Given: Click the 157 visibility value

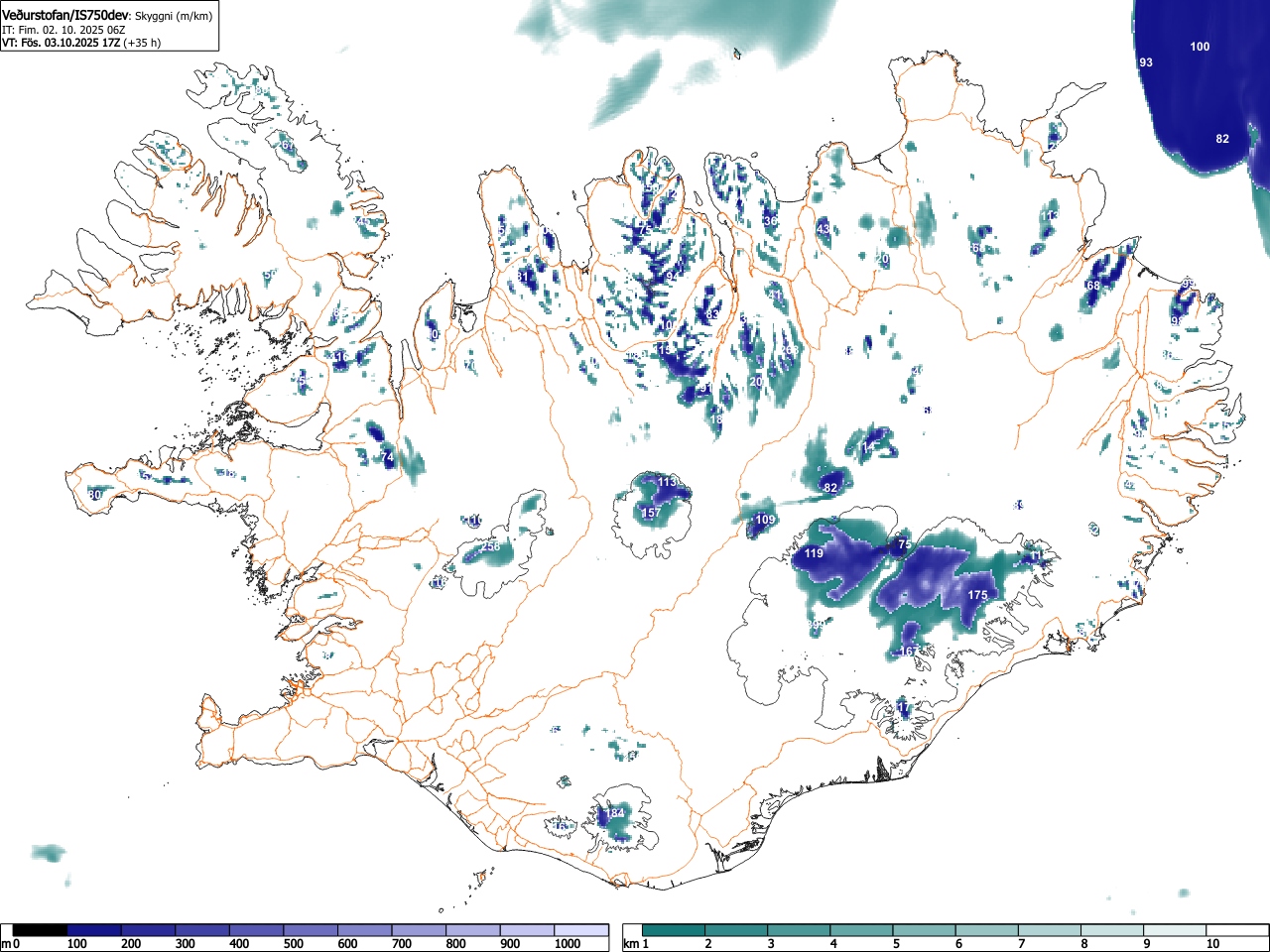Looking at the screenshot, I should 651,514.
